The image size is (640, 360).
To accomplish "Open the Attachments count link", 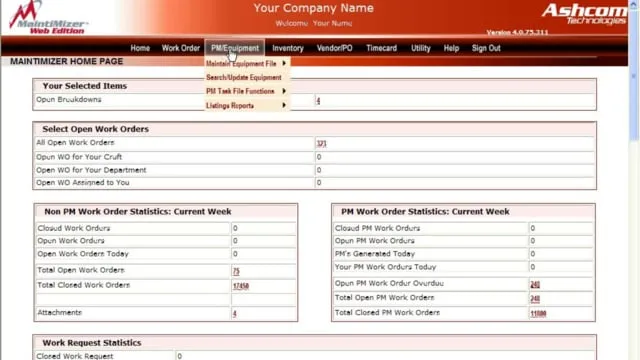I will click(x=235, y=313).
